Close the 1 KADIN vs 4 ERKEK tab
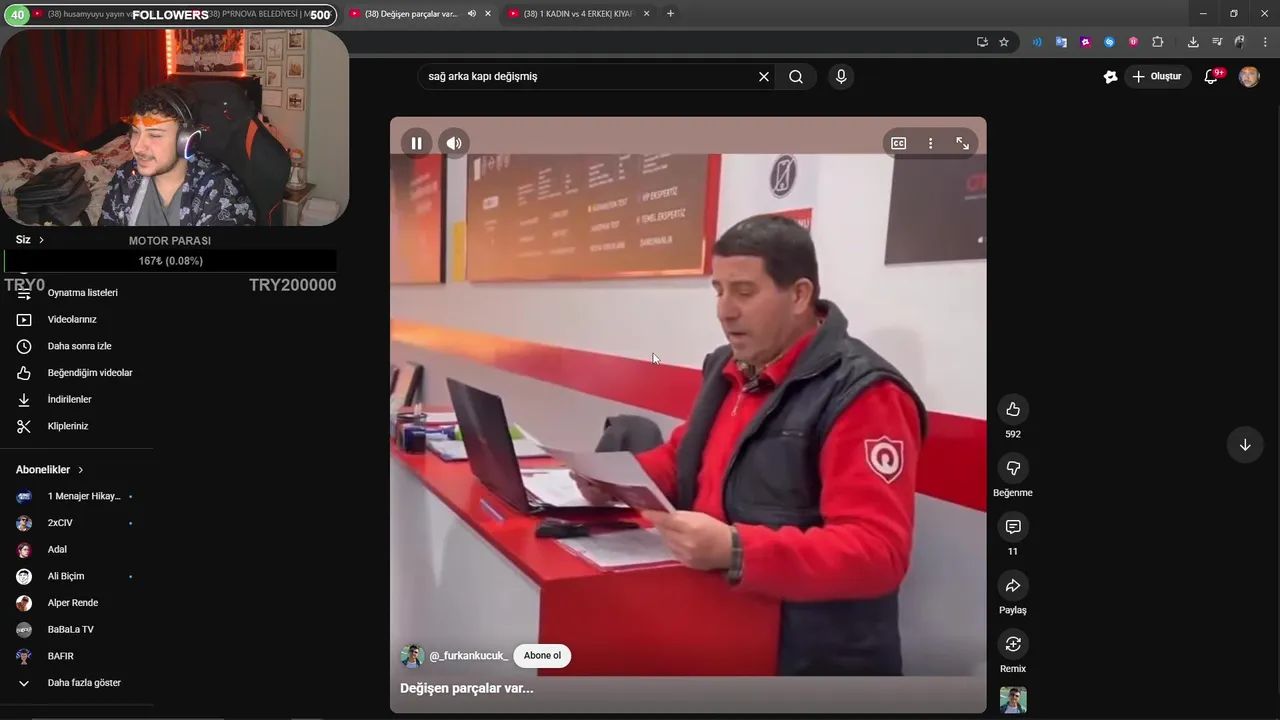 [646, 14]
